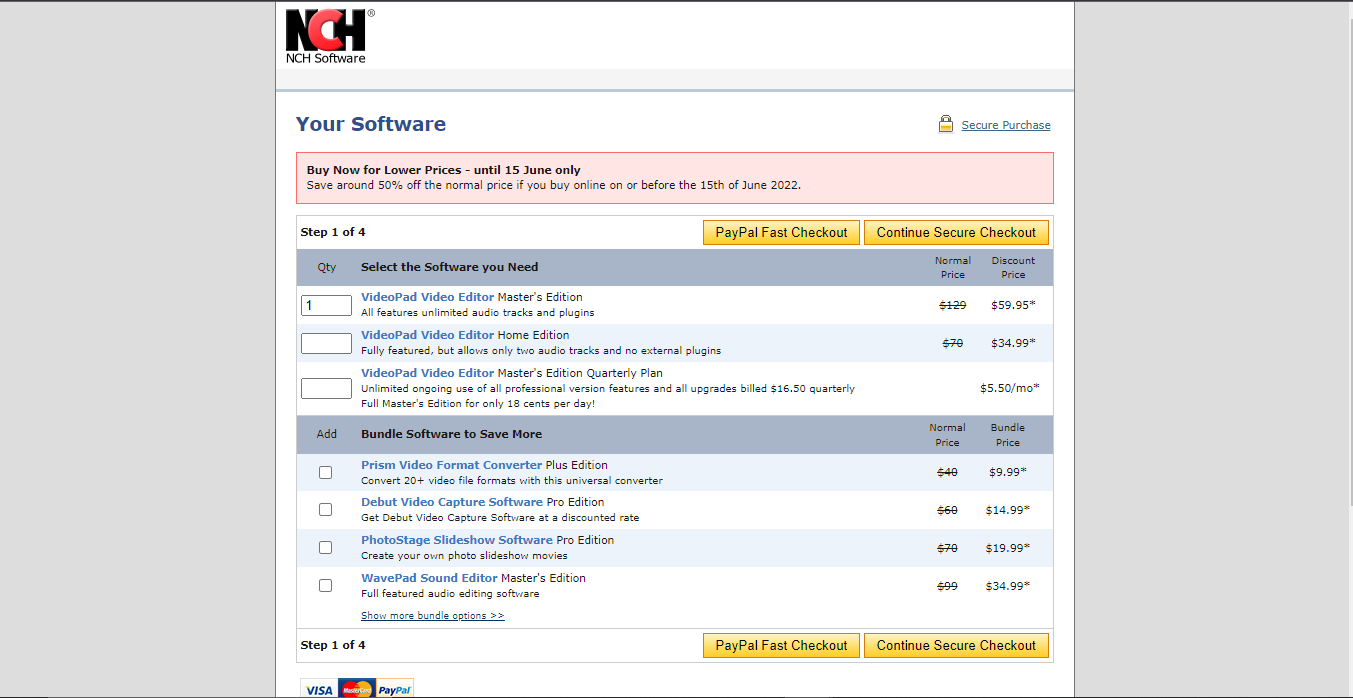Click the Your Software heading
1353x698 pixels.
[371, 124]
